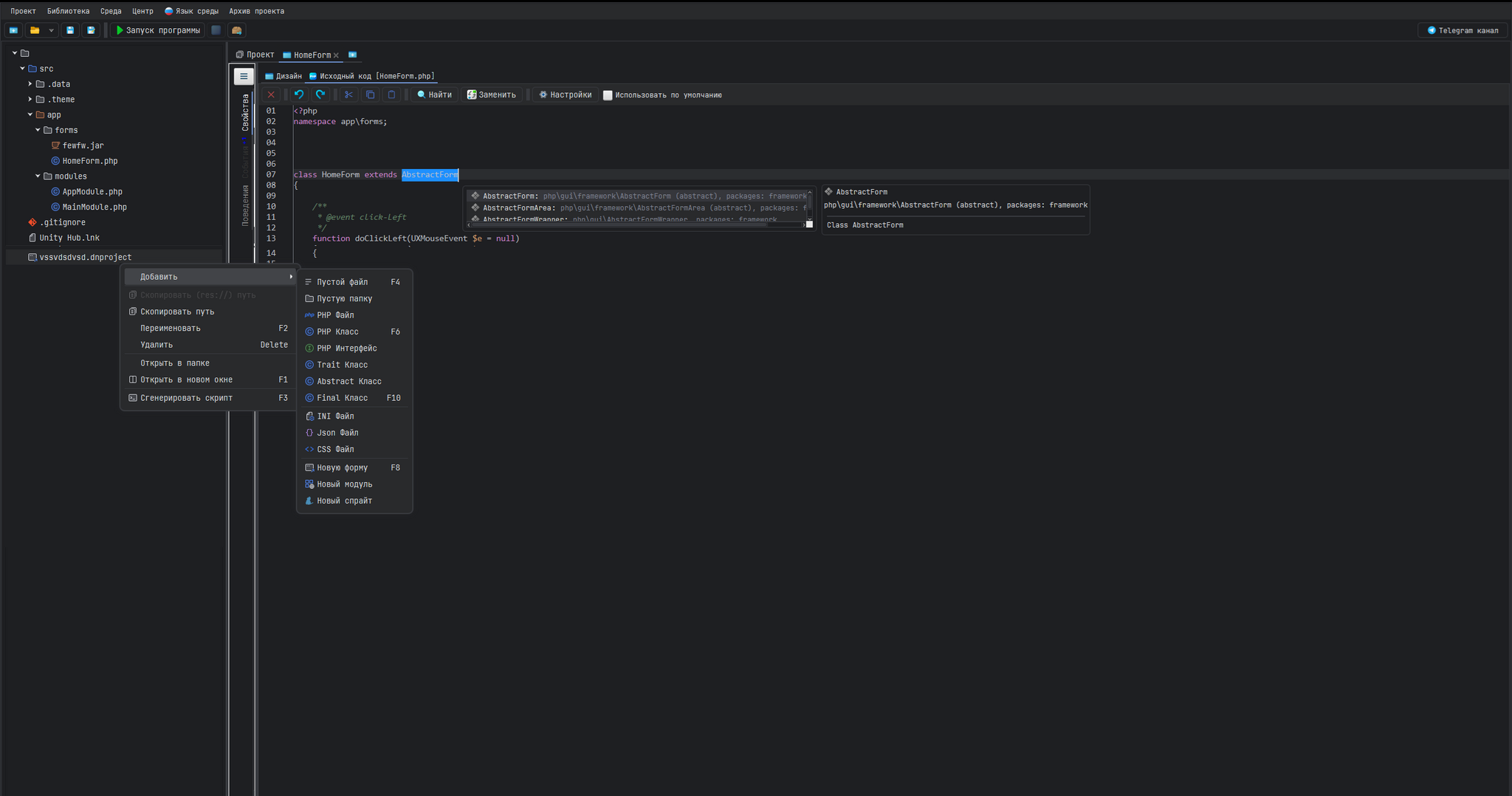
Task: Click the new form icon beside tabs
Action: (x=352, y=55)
